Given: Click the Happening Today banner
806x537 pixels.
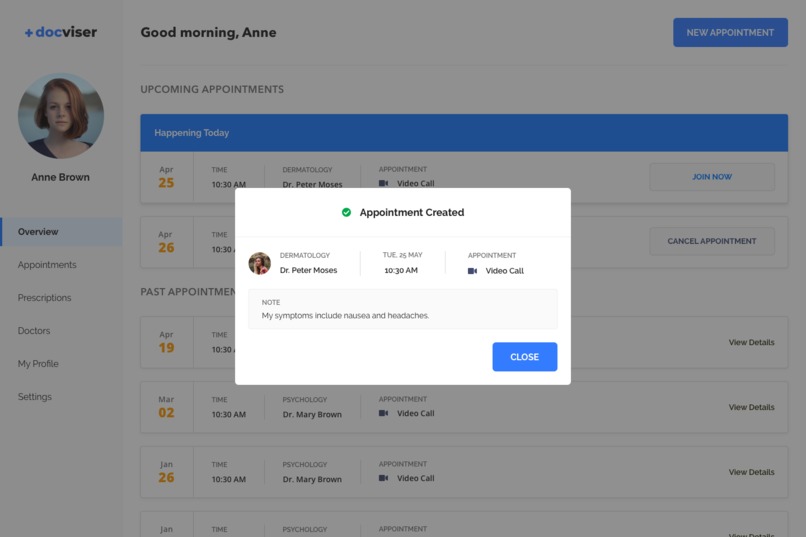Looking at the screenshot, I should click(464, 133).
